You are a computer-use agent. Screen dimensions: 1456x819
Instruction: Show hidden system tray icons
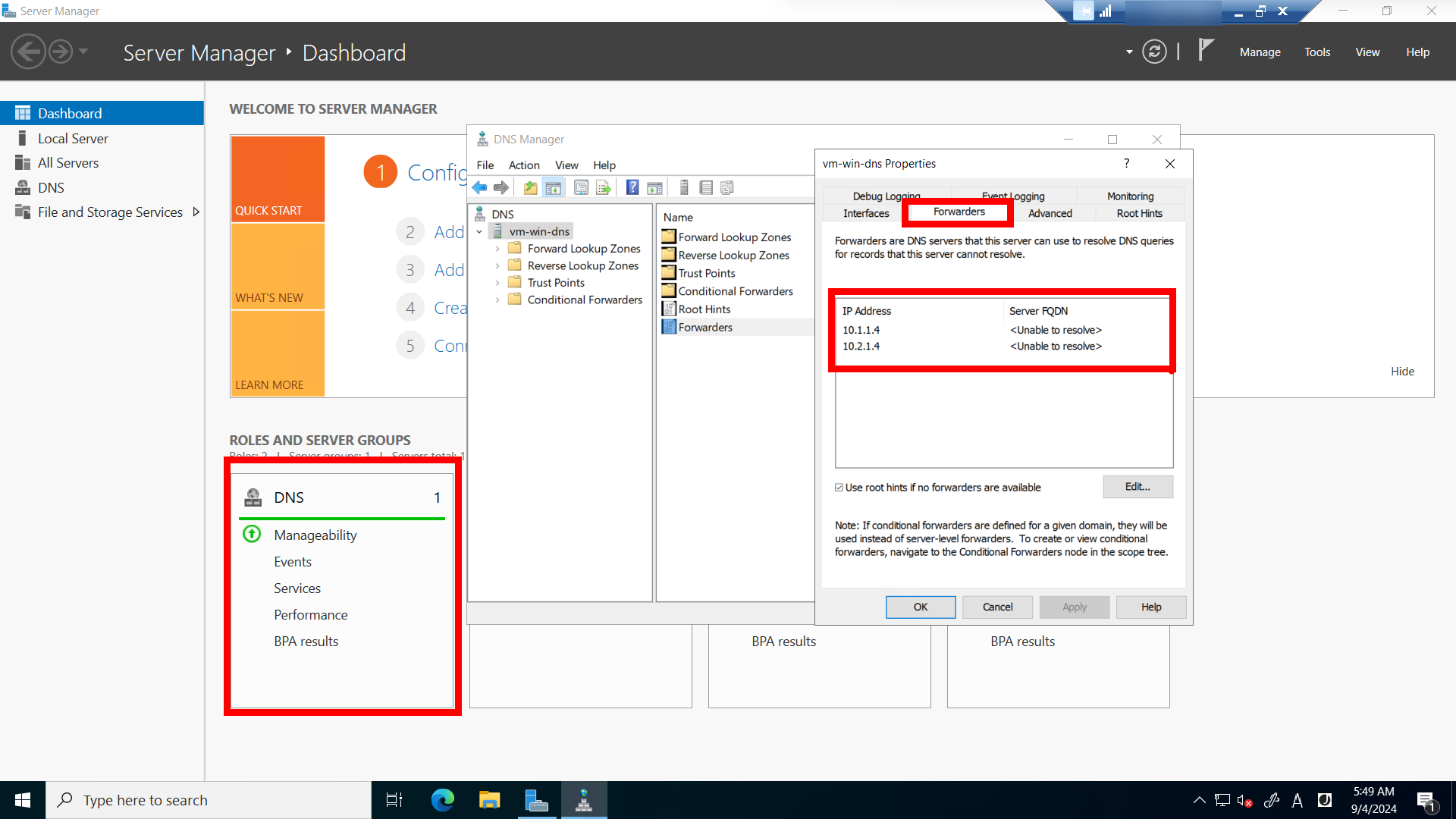point(1199,800)
